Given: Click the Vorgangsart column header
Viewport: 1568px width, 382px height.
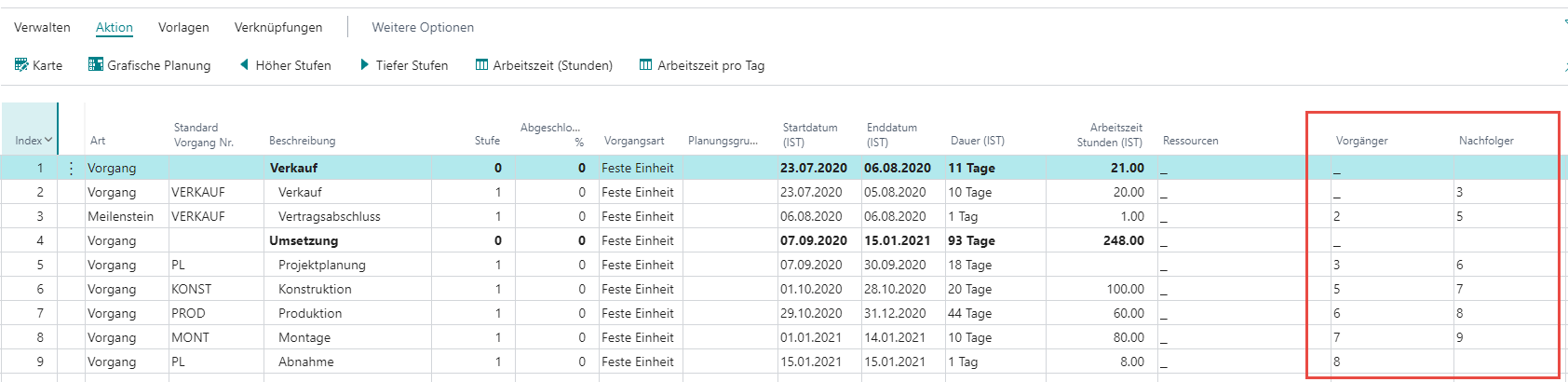Looking at the screenshot, I should pyautogui.click(x=634, y=141).
